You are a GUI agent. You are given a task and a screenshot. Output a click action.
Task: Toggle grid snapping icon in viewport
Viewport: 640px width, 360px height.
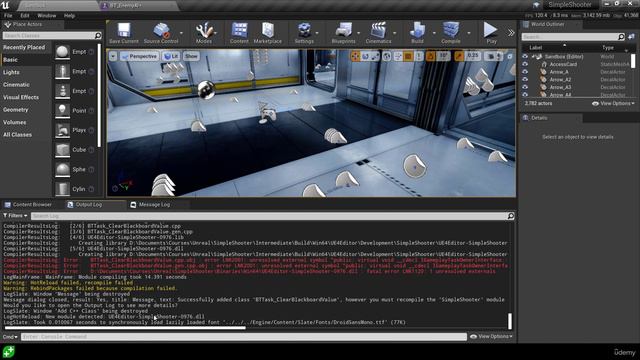pyautogui.click(x=408, y=56)
